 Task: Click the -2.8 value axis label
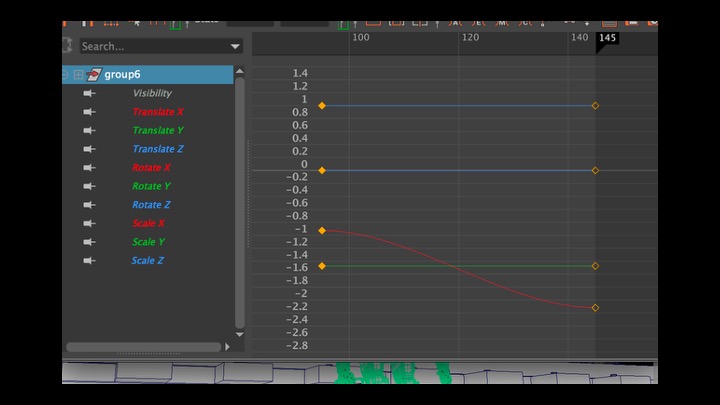pos(297,345)
